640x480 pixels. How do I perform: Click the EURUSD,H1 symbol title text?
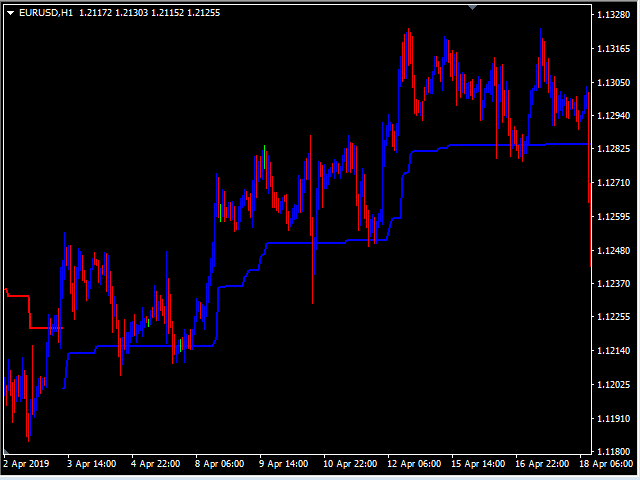coord(46,13)
